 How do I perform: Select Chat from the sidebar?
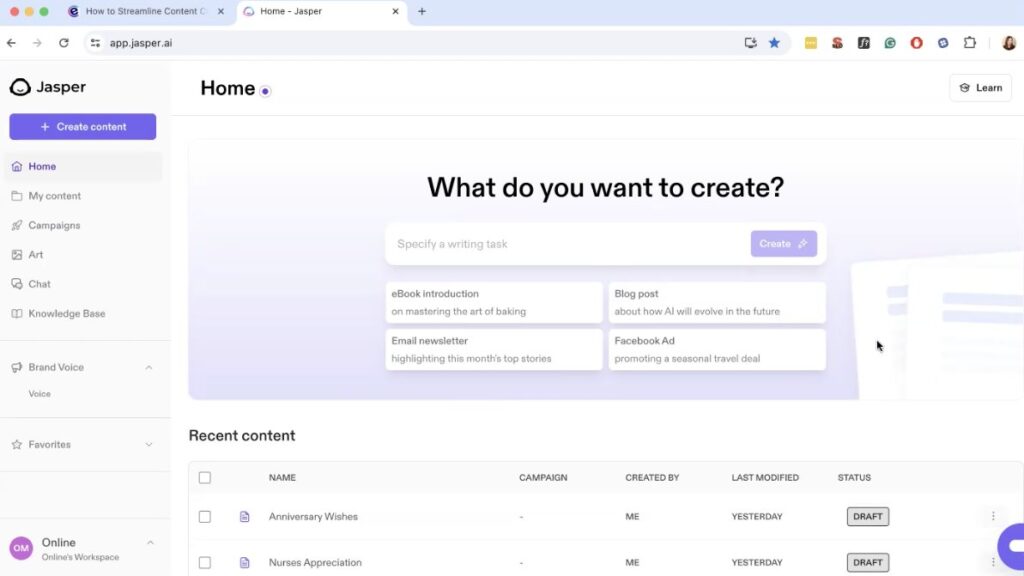pyautogui.click(x=38, y=284)
